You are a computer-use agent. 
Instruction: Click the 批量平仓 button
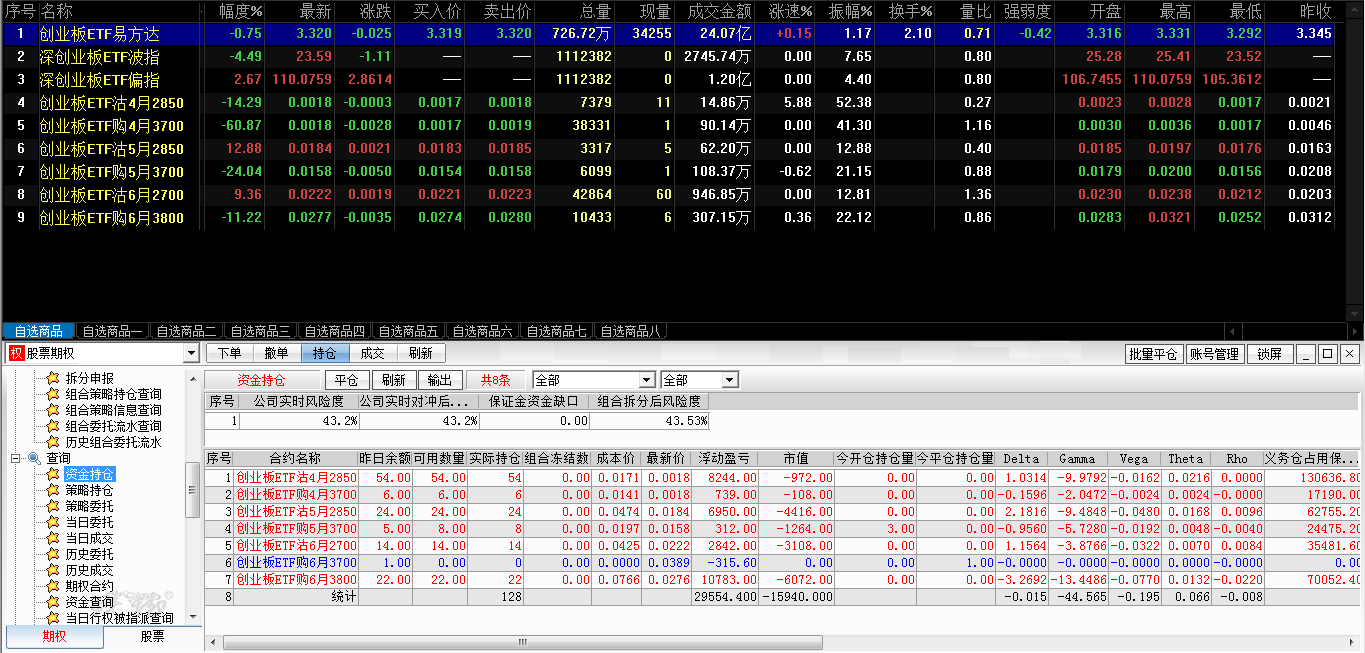click(x=1153, y=354)
